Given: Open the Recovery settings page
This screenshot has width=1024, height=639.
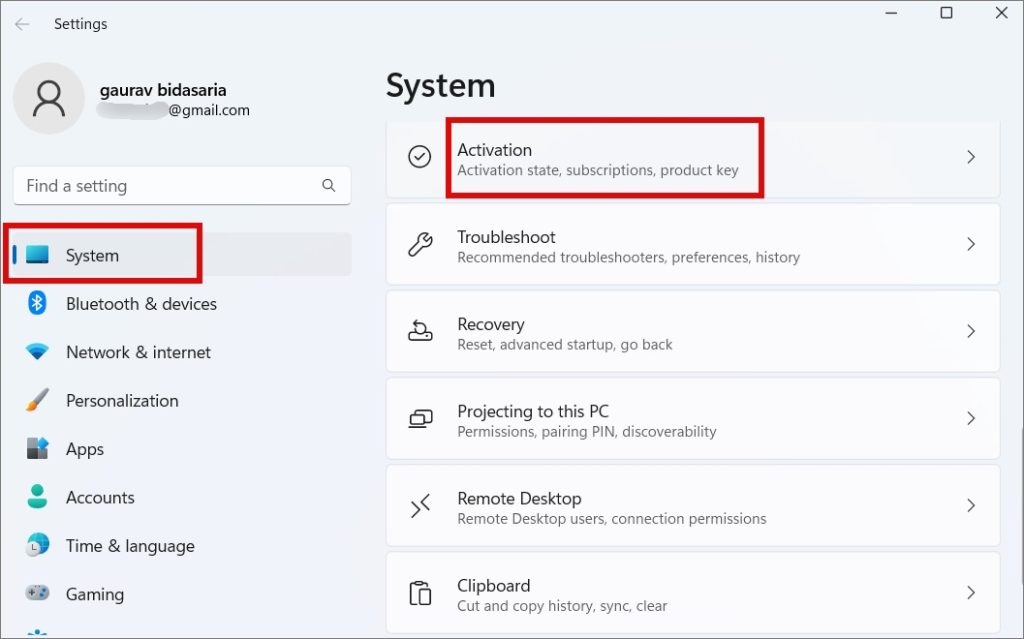Looking at the screenshot, I should click(x=693, y=331).
